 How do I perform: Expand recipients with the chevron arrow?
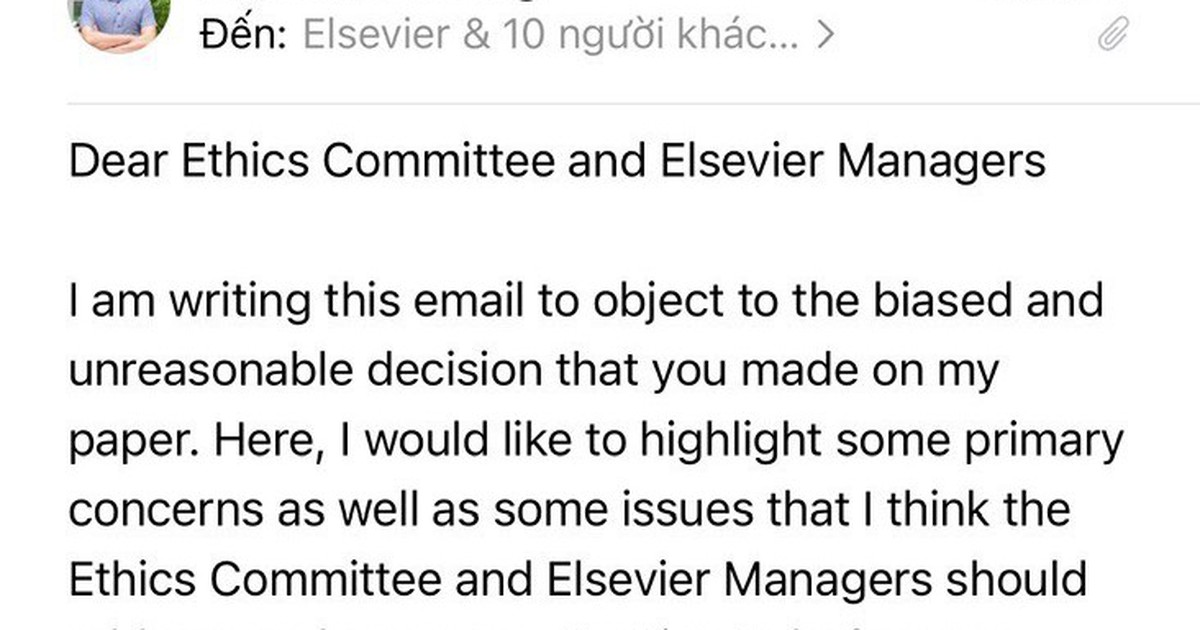click(x=825, y=38)
